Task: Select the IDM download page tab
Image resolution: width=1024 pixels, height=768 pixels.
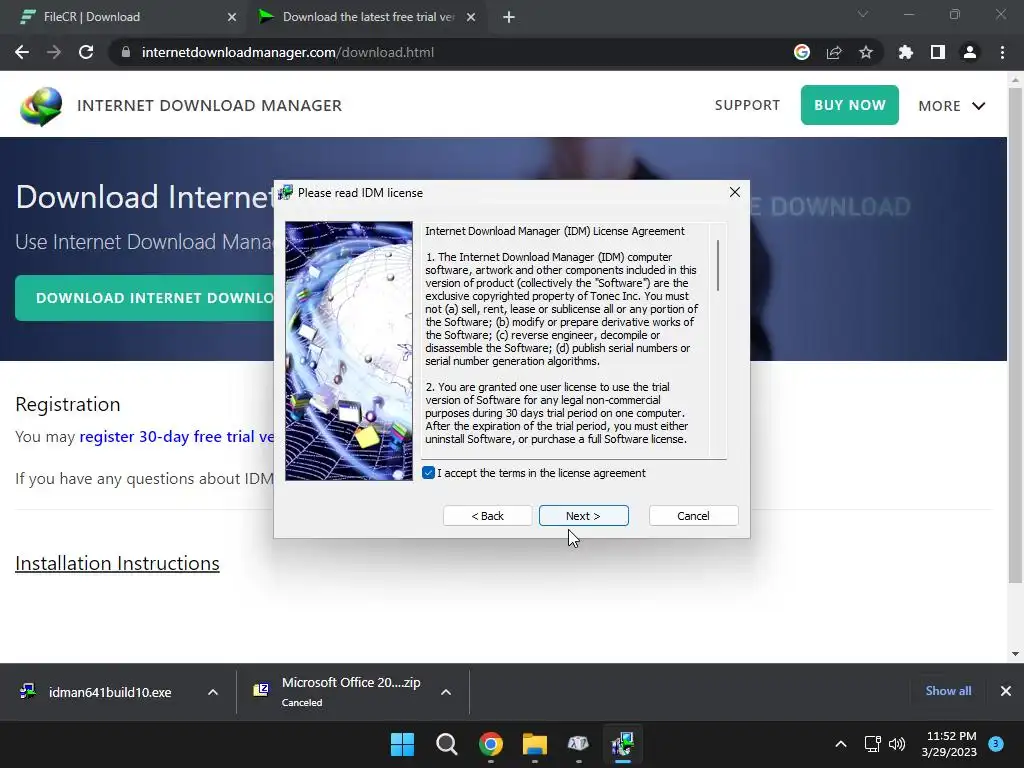Action: [x=368, y=17]
